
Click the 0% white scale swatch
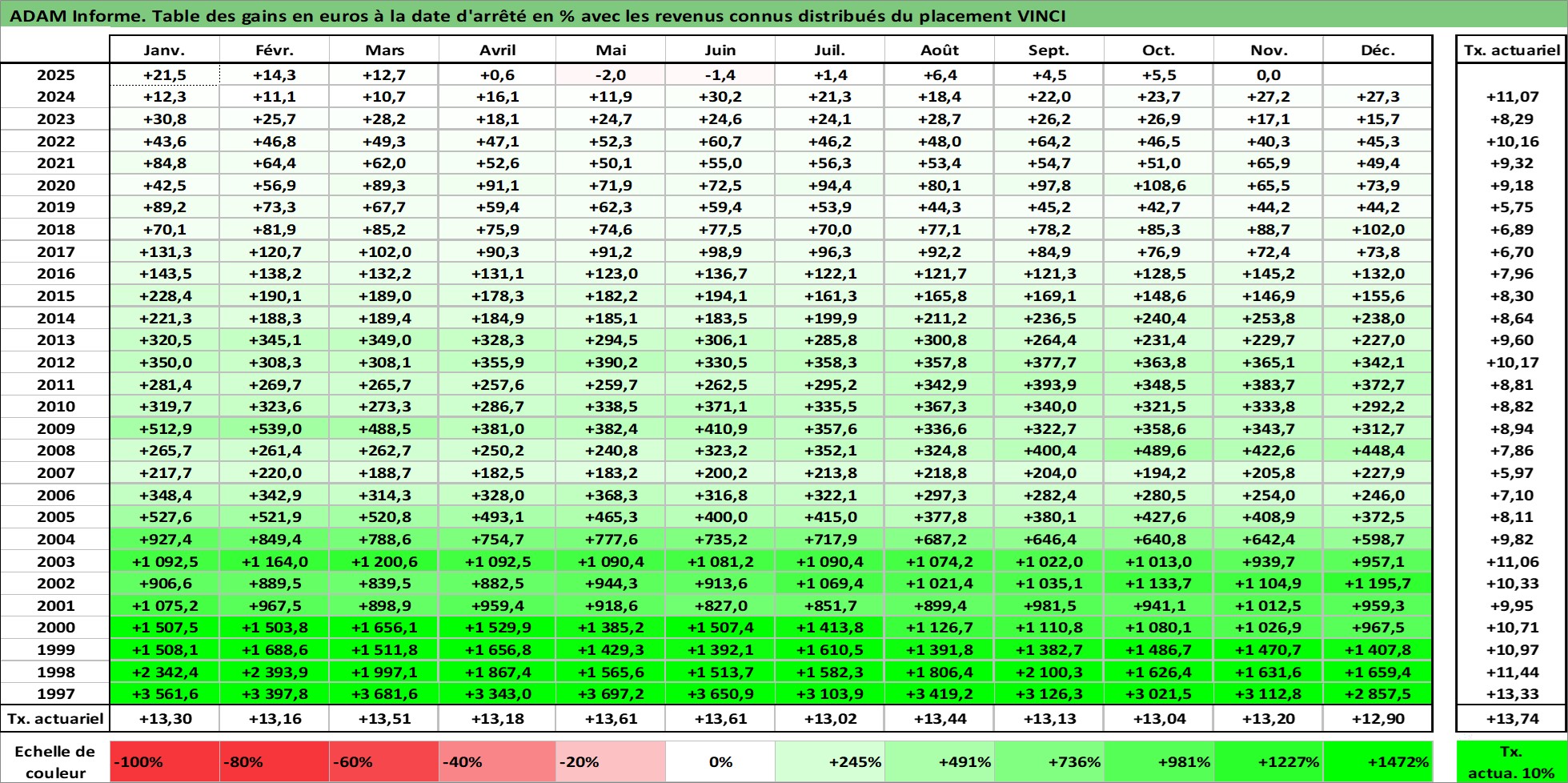click(x=720, y=761)
